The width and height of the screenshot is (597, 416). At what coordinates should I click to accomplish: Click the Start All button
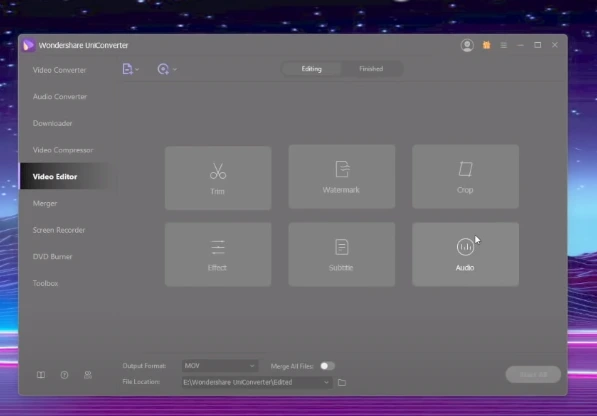(533, 375)
